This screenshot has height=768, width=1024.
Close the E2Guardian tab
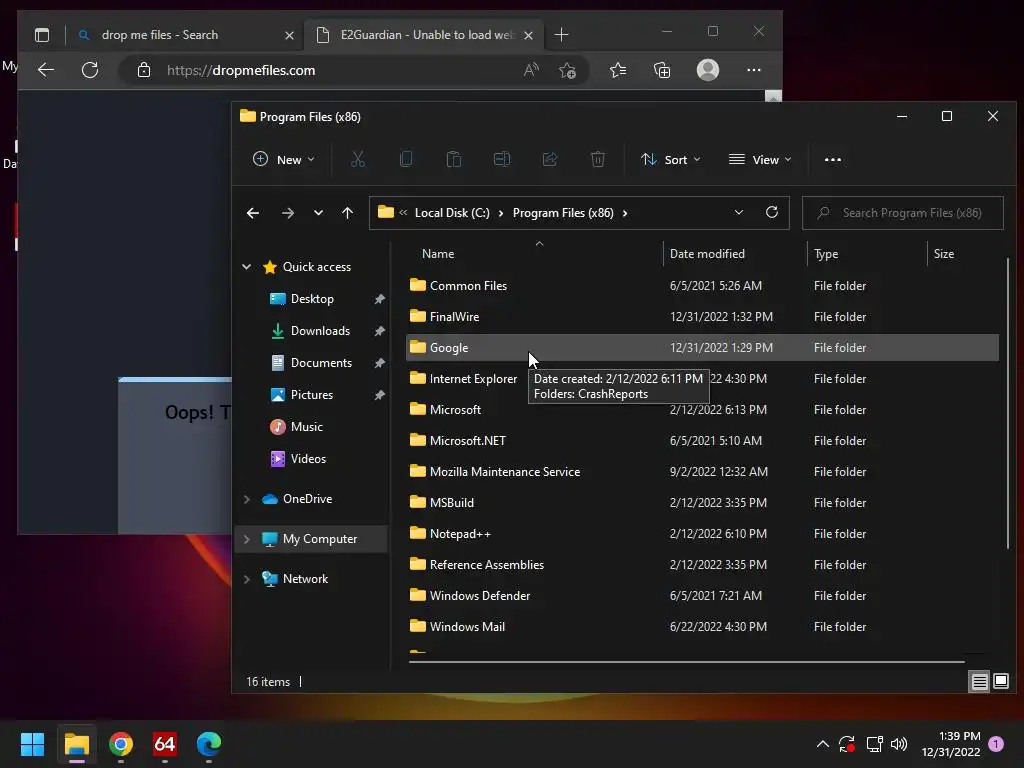(x=528, y=35)
